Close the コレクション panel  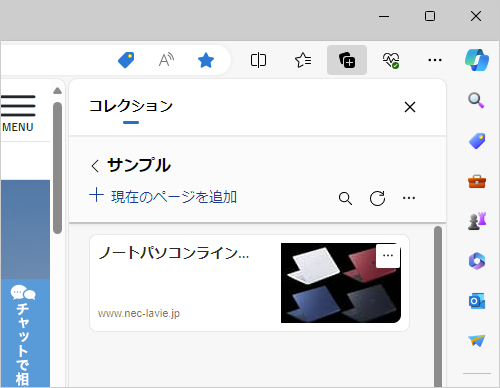click(x=410, y=107)
